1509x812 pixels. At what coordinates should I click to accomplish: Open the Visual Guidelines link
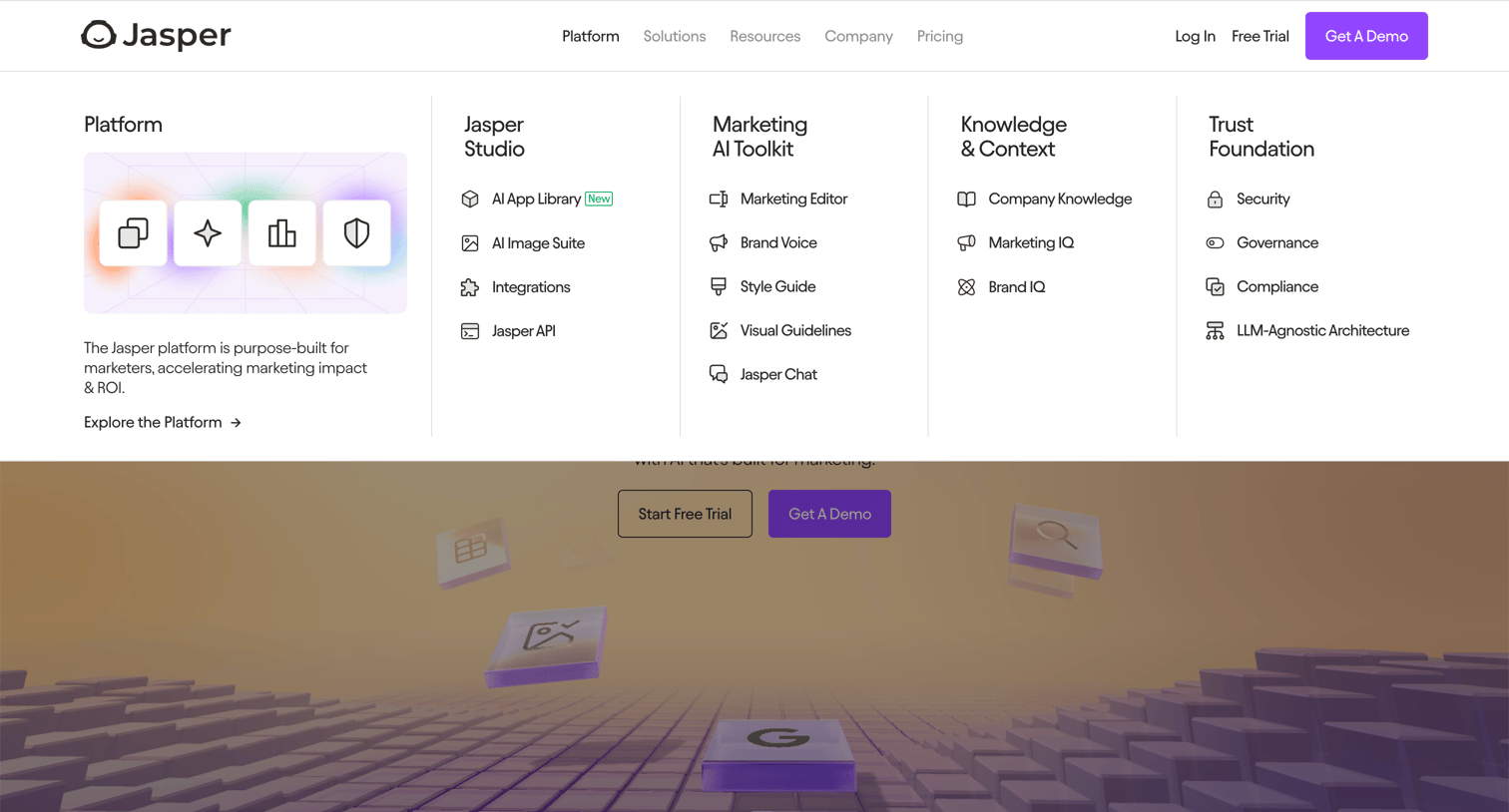[795, 330]
